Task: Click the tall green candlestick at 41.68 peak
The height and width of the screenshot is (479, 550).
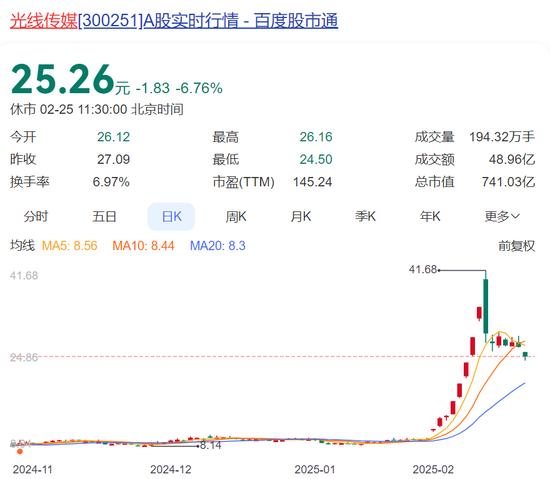Action: [x=486, y=306]
